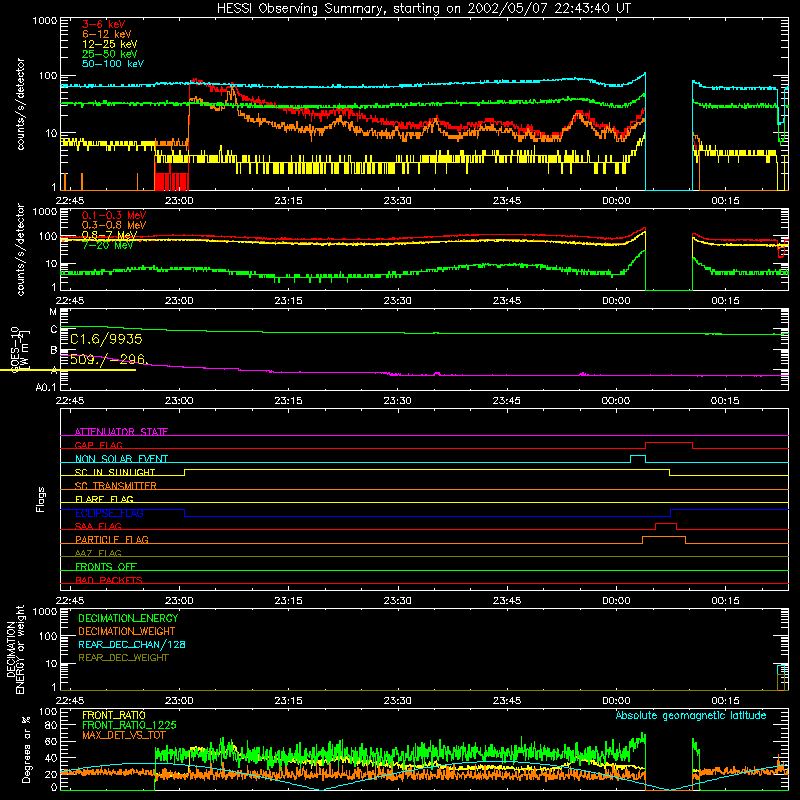Image resolution: width=800 pixels, height=800 pixels.
Task: Click the '0.8-7 MeV' legend label
Action: tap(110, 235)
